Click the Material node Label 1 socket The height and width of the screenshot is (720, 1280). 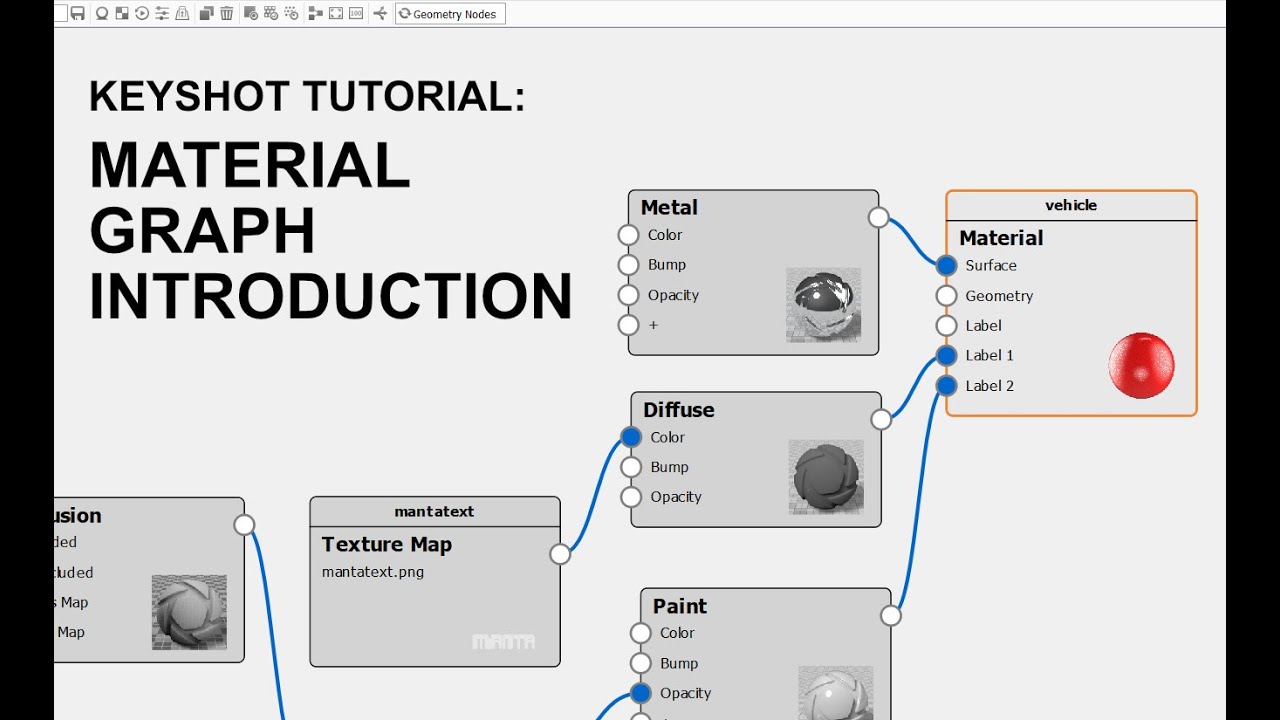(x=947, y=355)
